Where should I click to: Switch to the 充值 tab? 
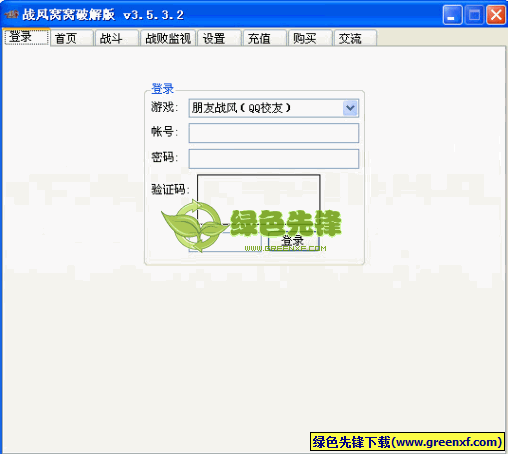[x=265, y=38]
